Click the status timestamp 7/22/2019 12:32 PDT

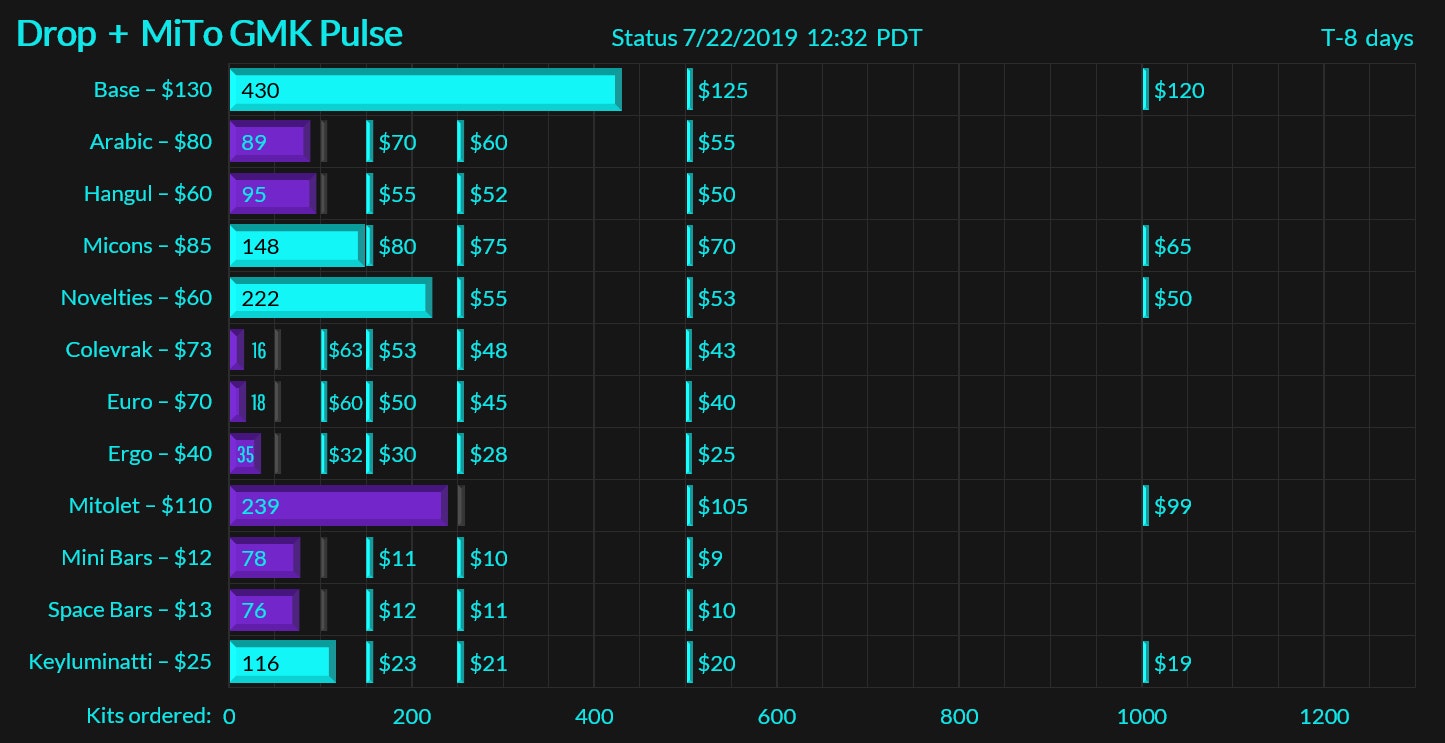click(x=766, y=39)
